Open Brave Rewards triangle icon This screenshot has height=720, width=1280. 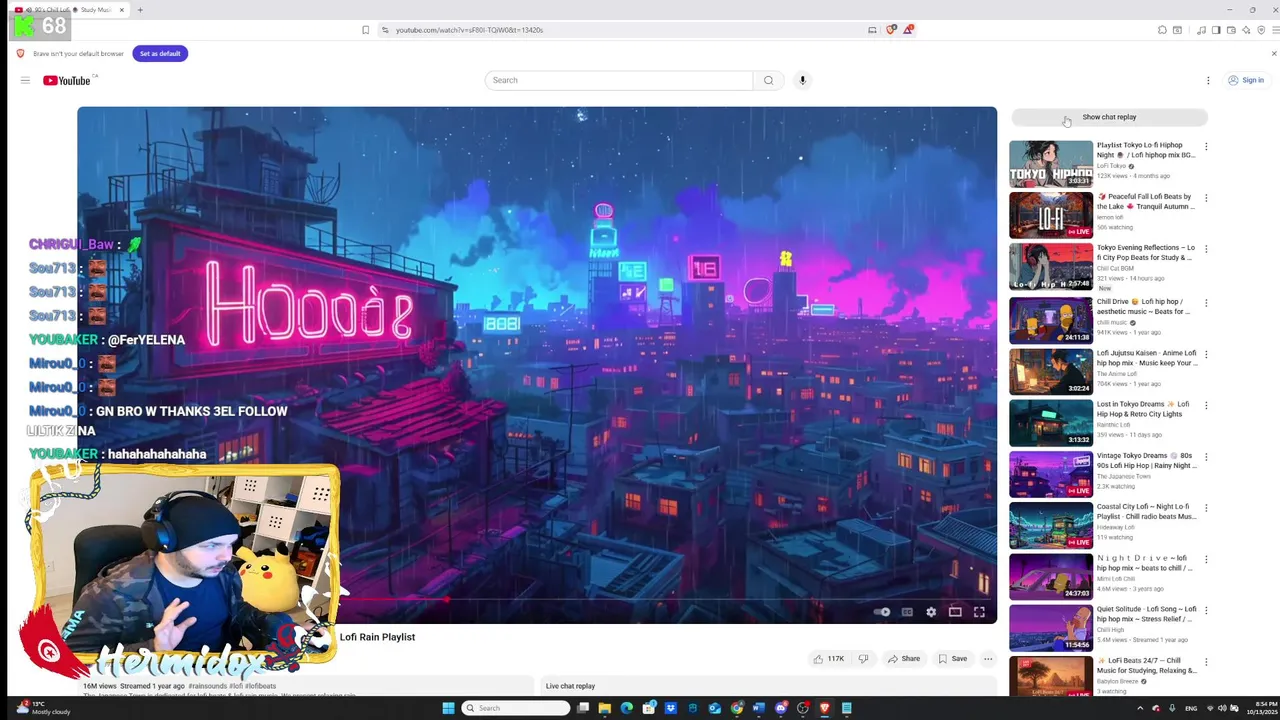(x=908, y=30)
